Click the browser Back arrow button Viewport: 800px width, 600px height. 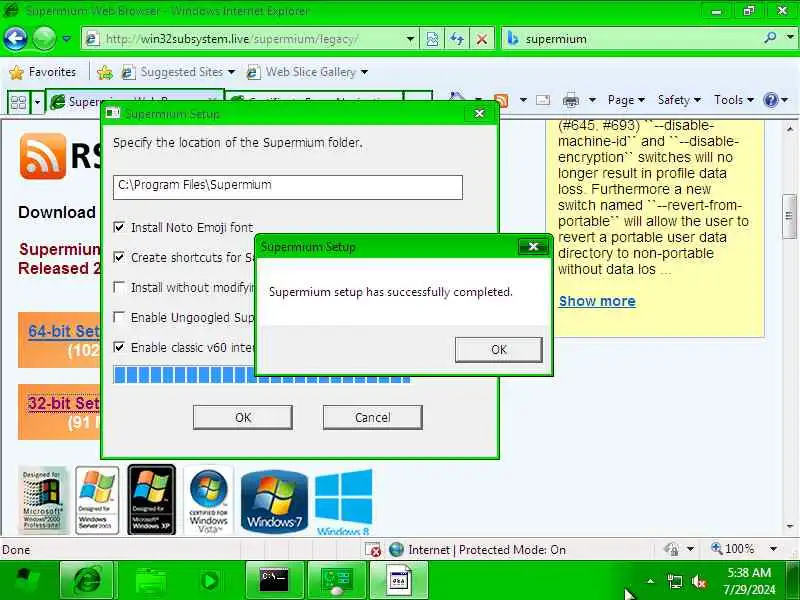15,38
